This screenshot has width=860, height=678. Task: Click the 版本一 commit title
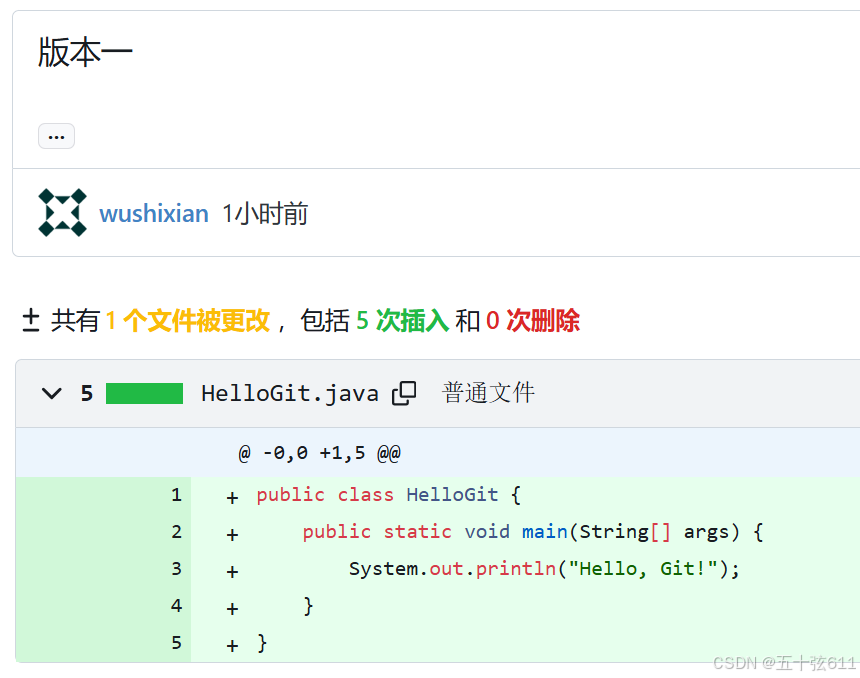(85, 52)
